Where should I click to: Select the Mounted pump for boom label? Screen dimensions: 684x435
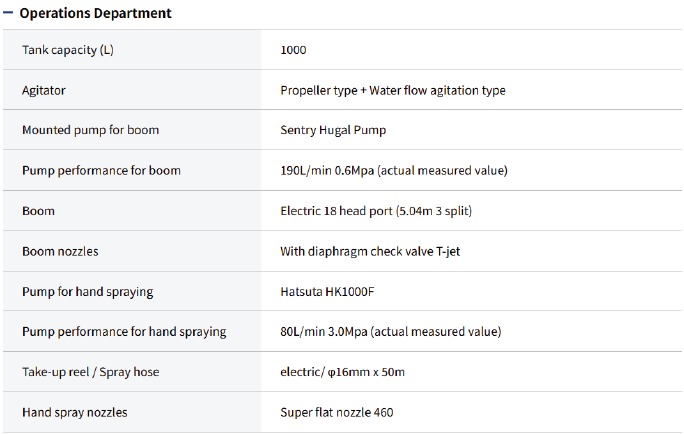click(90, 130)
